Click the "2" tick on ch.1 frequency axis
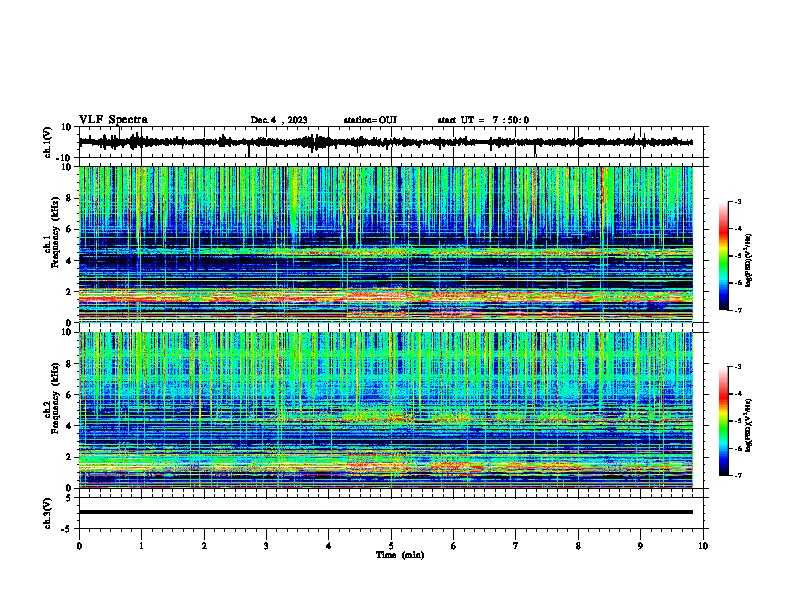This screenshot has height=612, width=792. 69,292
